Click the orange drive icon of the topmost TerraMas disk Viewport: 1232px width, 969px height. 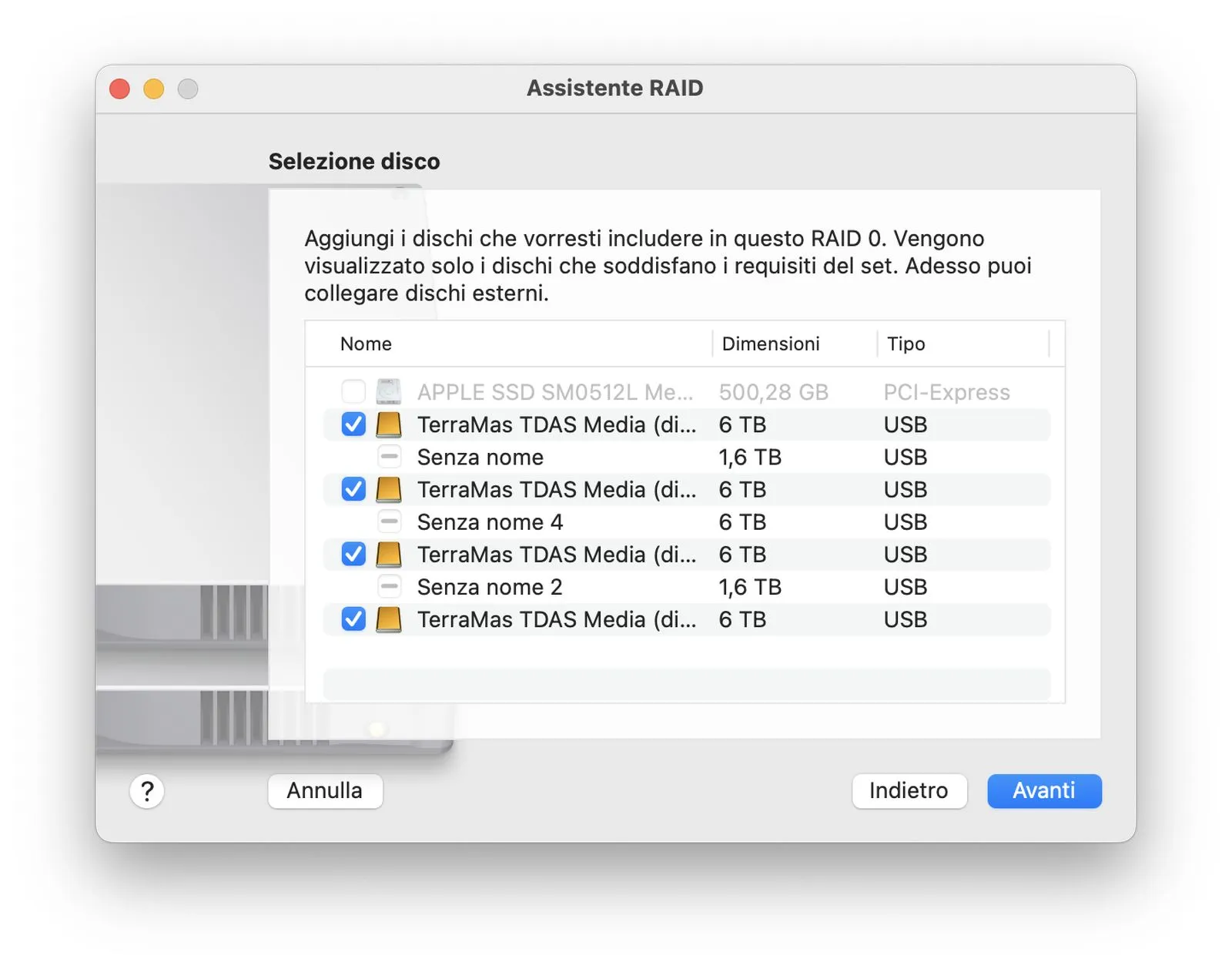pos(389,424)
